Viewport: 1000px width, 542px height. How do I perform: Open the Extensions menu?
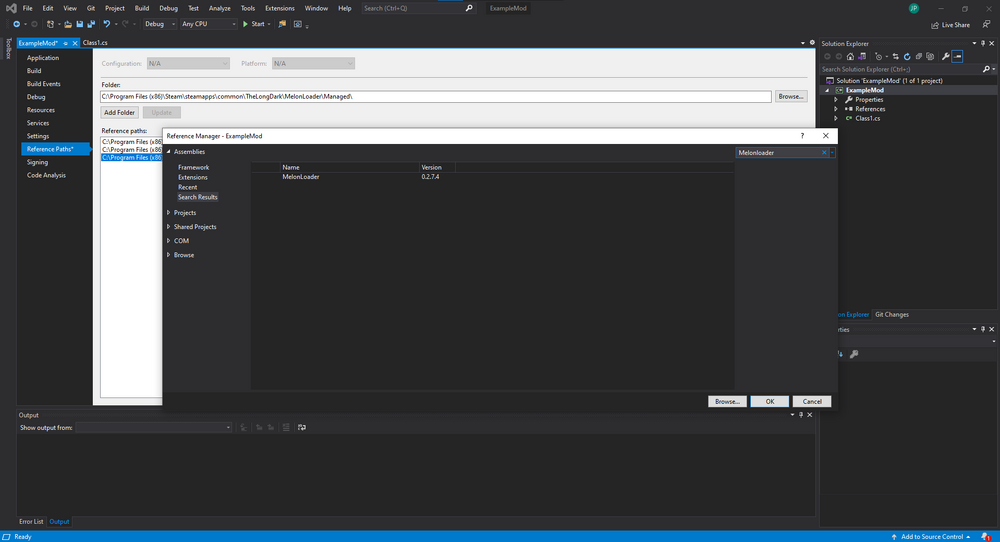(279, 8)
